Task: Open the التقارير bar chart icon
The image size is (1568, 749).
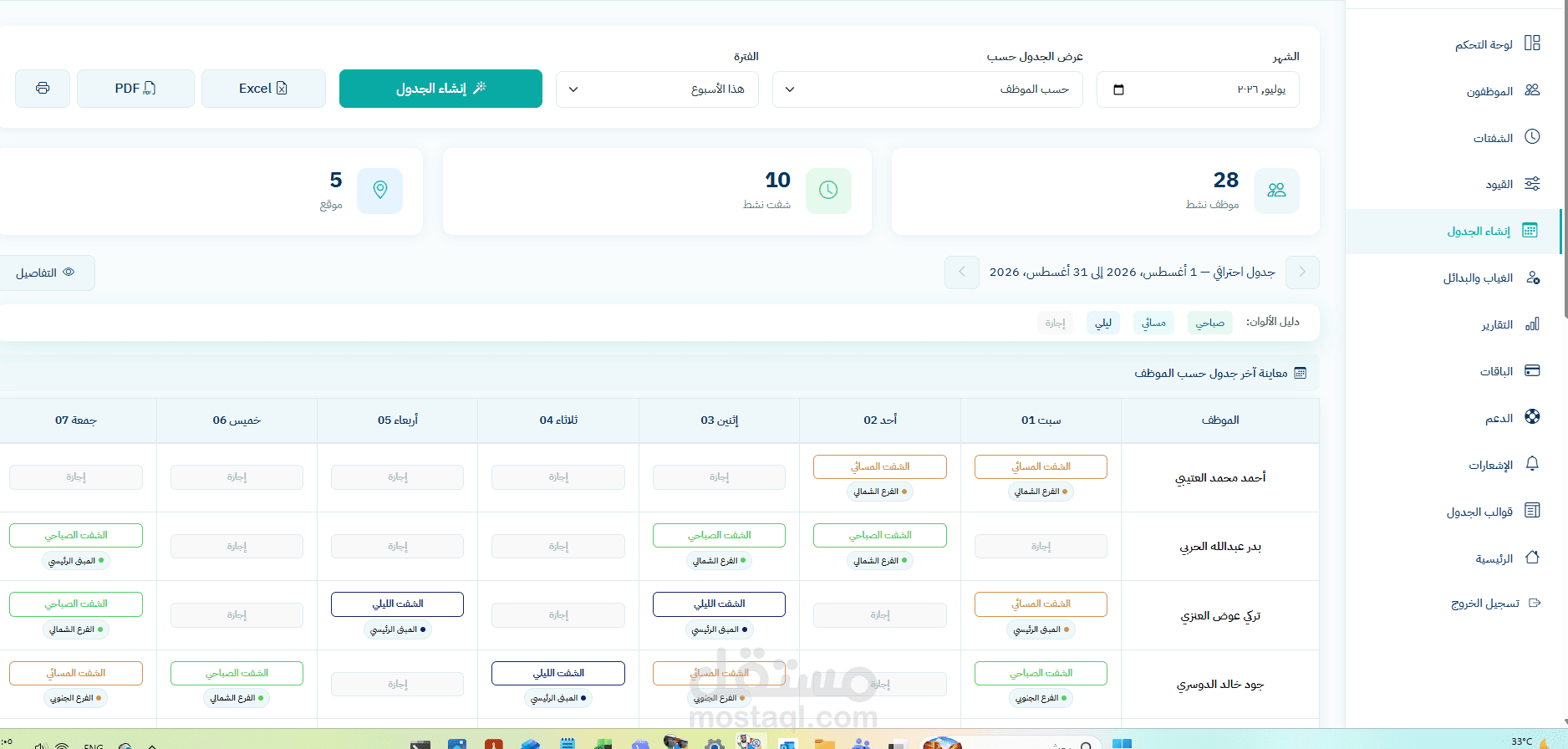Action: tap(1532, 324)
